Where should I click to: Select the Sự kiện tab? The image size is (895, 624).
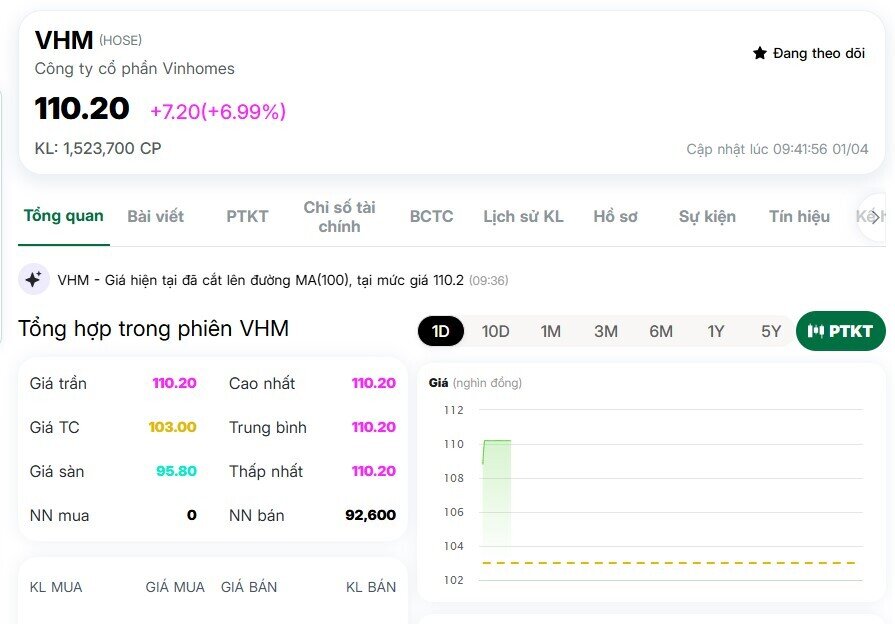click(x=706, y=216)
